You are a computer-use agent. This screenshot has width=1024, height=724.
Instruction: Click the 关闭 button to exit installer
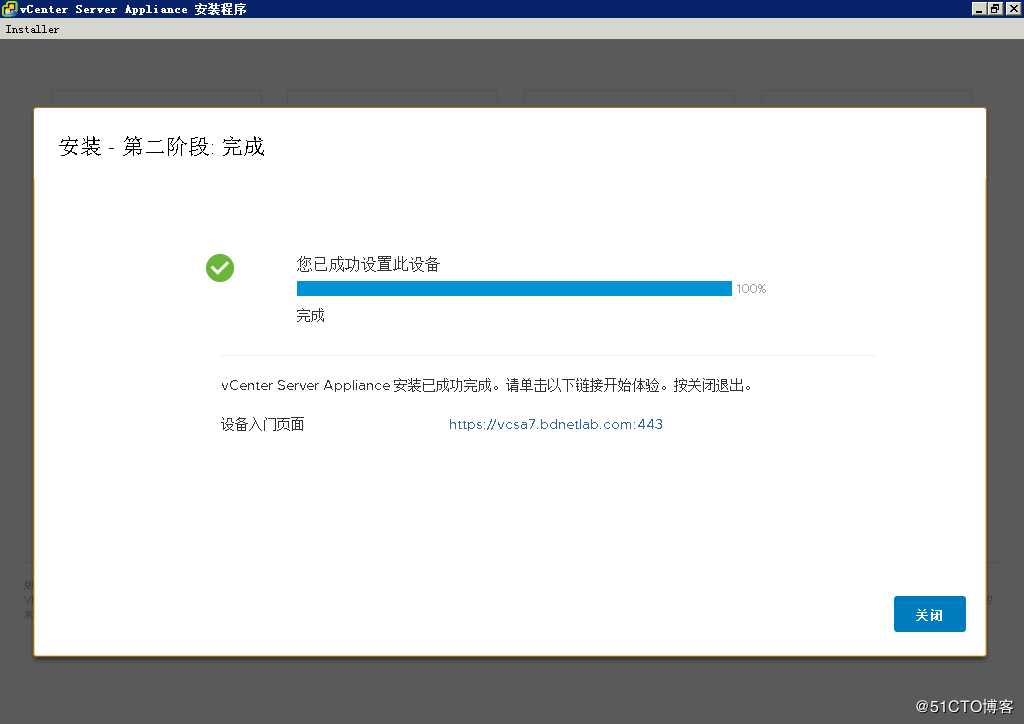click(x=929, y=614)
